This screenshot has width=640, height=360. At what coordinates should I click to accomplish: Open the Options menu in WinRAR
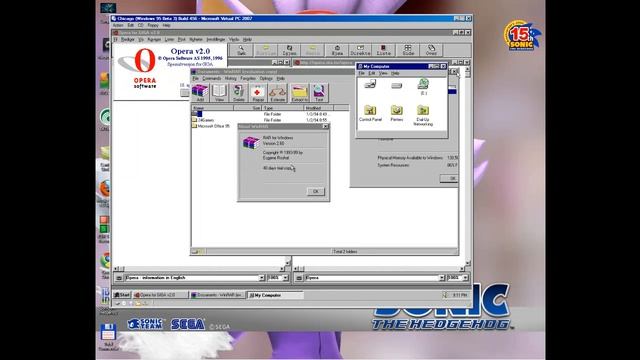[x=266, y=78]
